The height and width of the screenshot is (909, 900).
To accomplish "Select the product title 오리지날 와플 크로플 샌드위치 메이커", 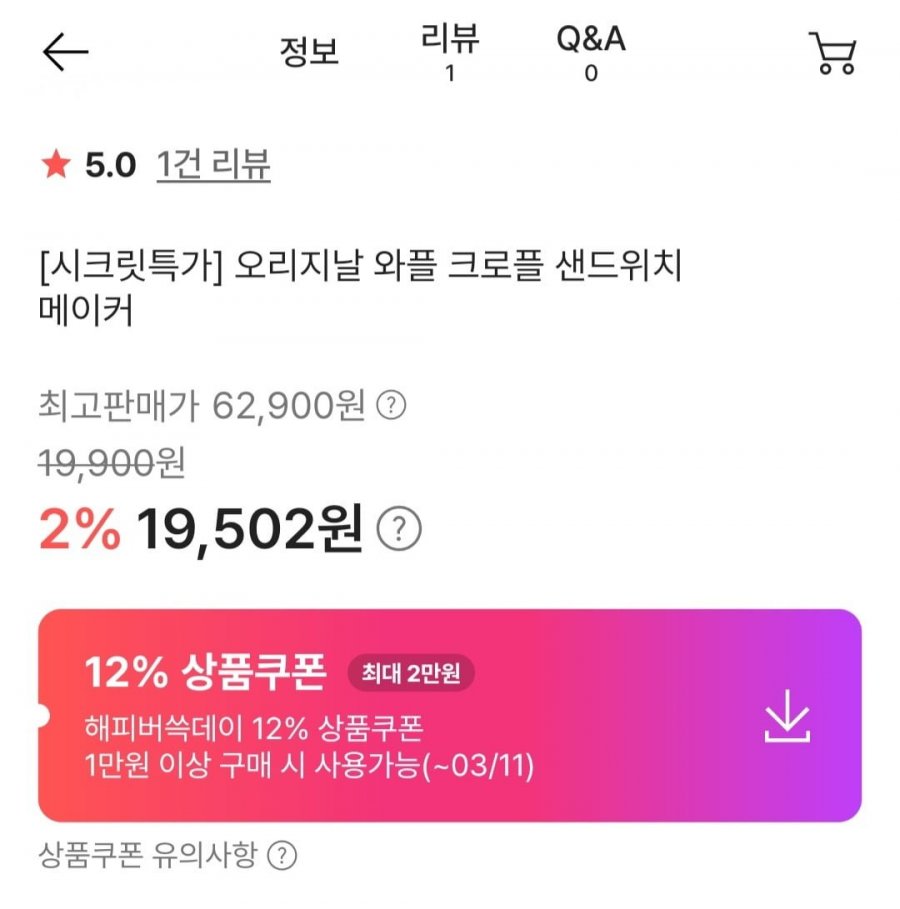I will point(360,289).
